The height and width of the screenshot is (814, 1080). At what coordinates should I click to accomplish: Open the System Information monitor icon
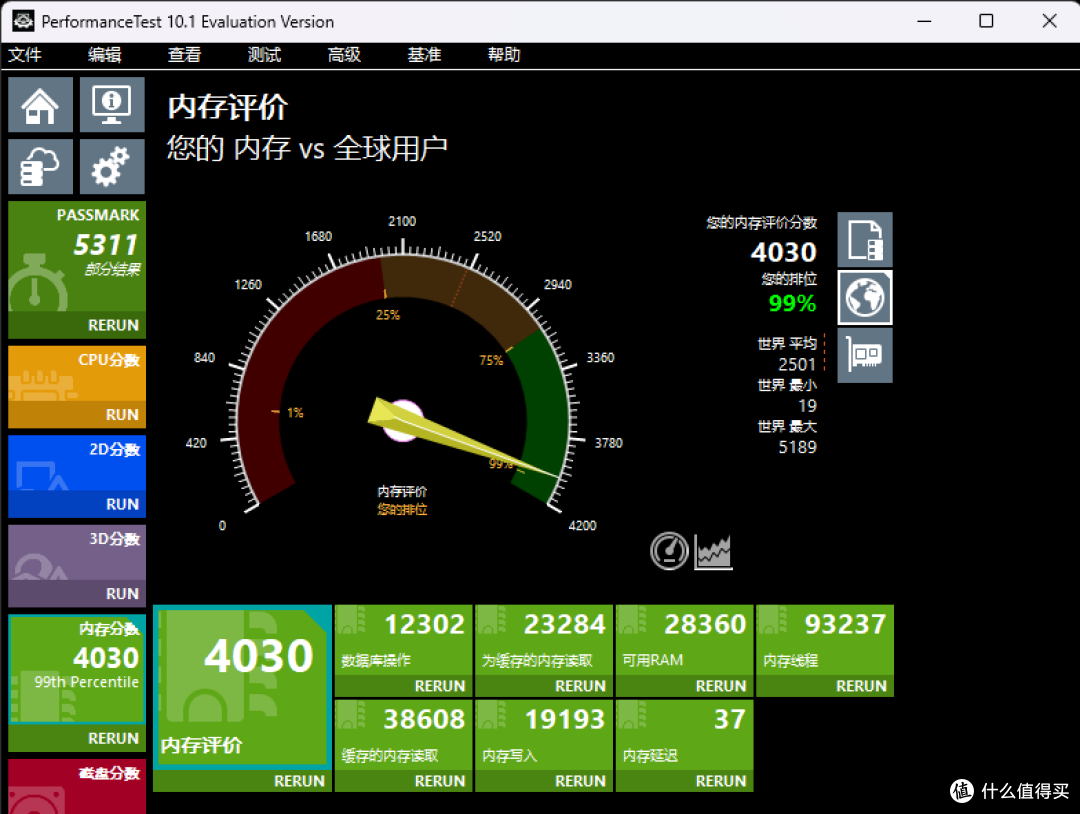pos(112,105)
